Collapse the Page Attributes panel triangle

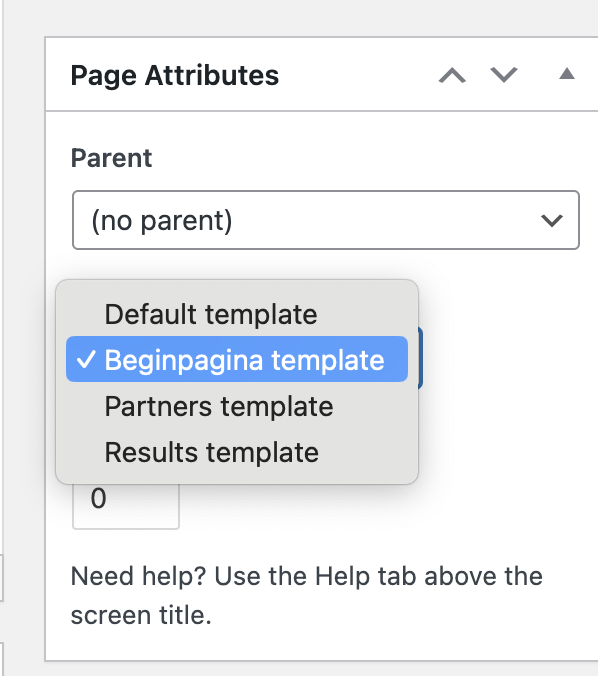(567, 74)
